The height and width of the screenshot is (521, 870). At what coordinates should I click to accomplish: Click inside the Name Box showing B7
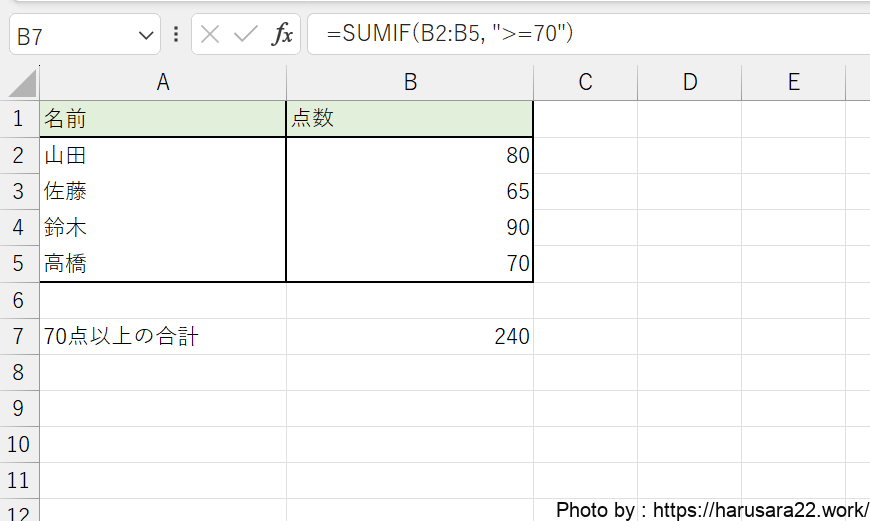[70, 36]
